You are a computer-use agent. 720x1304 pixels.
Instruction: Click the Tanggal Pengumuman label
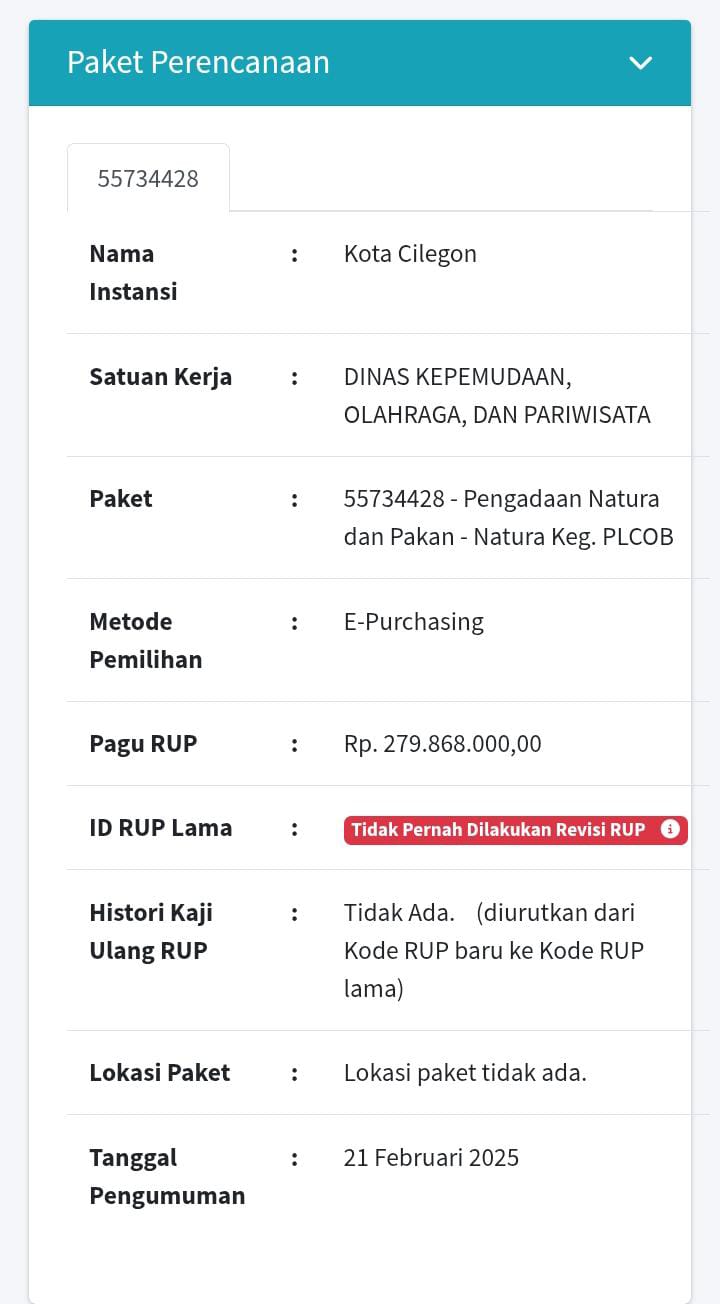point(167,1176)
